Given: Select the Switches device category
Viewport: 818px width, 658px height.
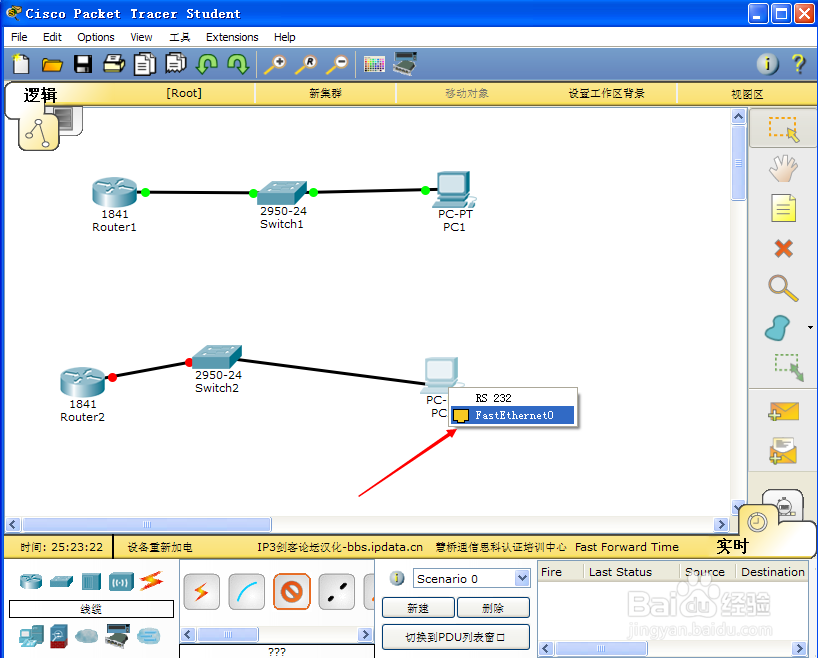Looking at the screenshot, I should click(62, 581).
